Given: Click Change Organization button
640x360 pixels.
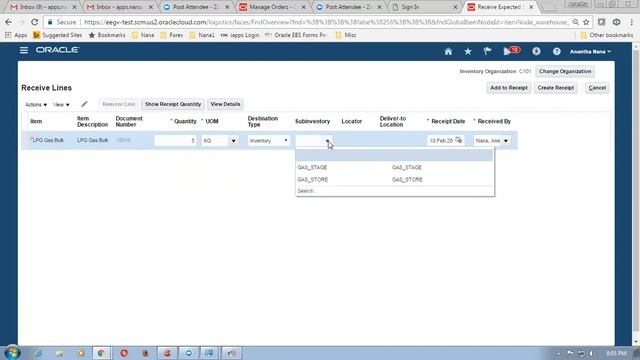Looking at the screenshot, I should (565, 71).
